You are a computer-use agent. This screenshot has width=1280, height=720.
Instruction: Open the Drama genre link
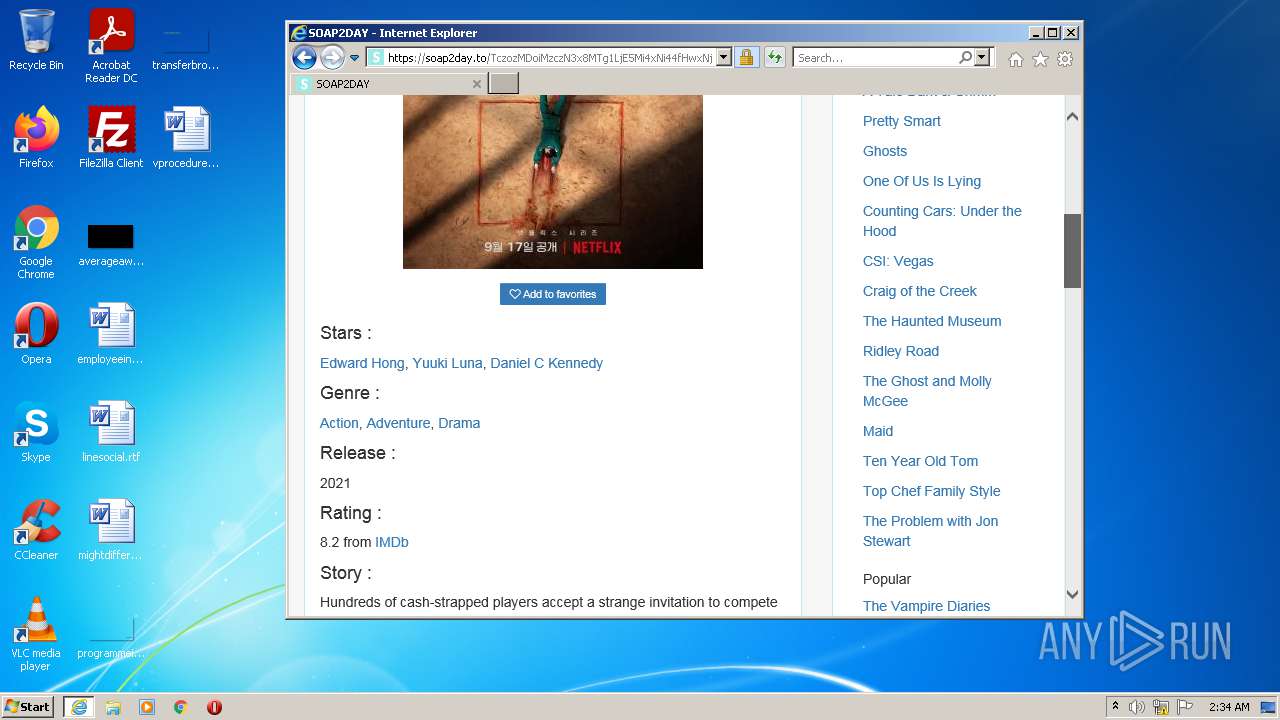459,423
